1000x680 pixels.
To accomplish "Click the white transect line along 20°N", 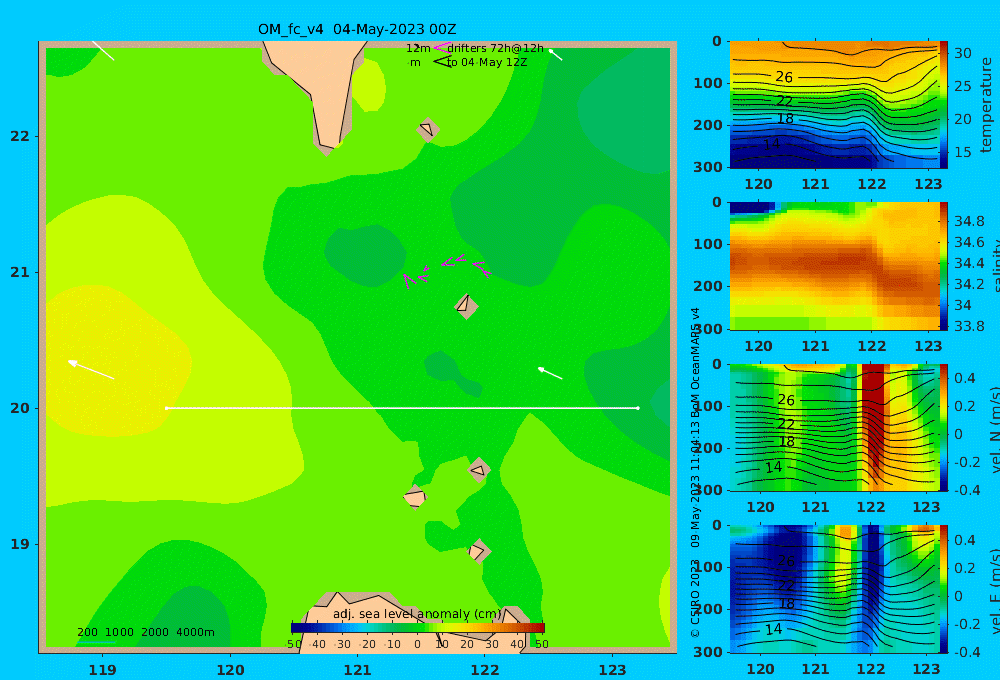I will tap(402, 408).
